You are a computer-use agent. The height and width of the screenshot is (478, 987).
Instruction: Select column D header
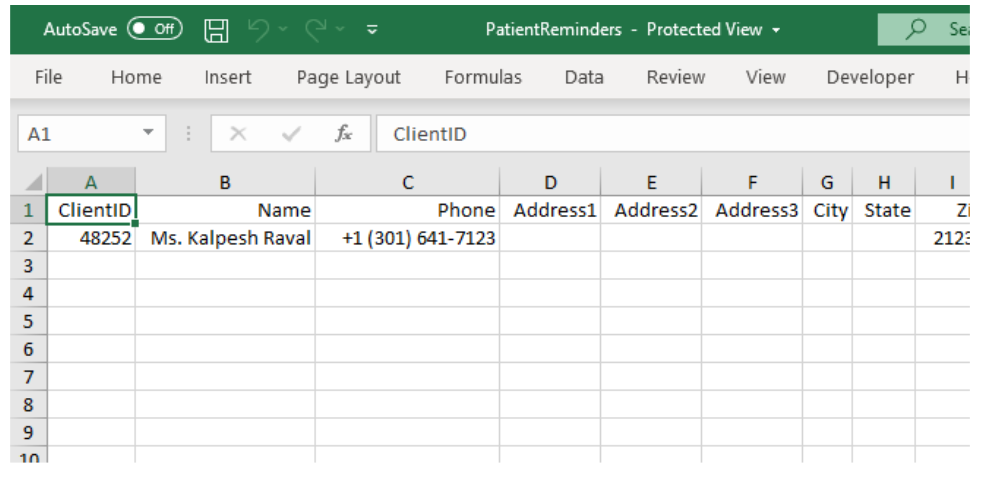tap(550, 183)
